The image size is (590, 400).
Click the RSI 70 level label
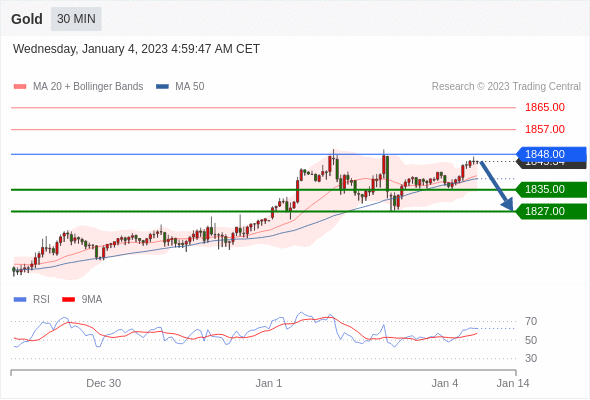point(531,321)
